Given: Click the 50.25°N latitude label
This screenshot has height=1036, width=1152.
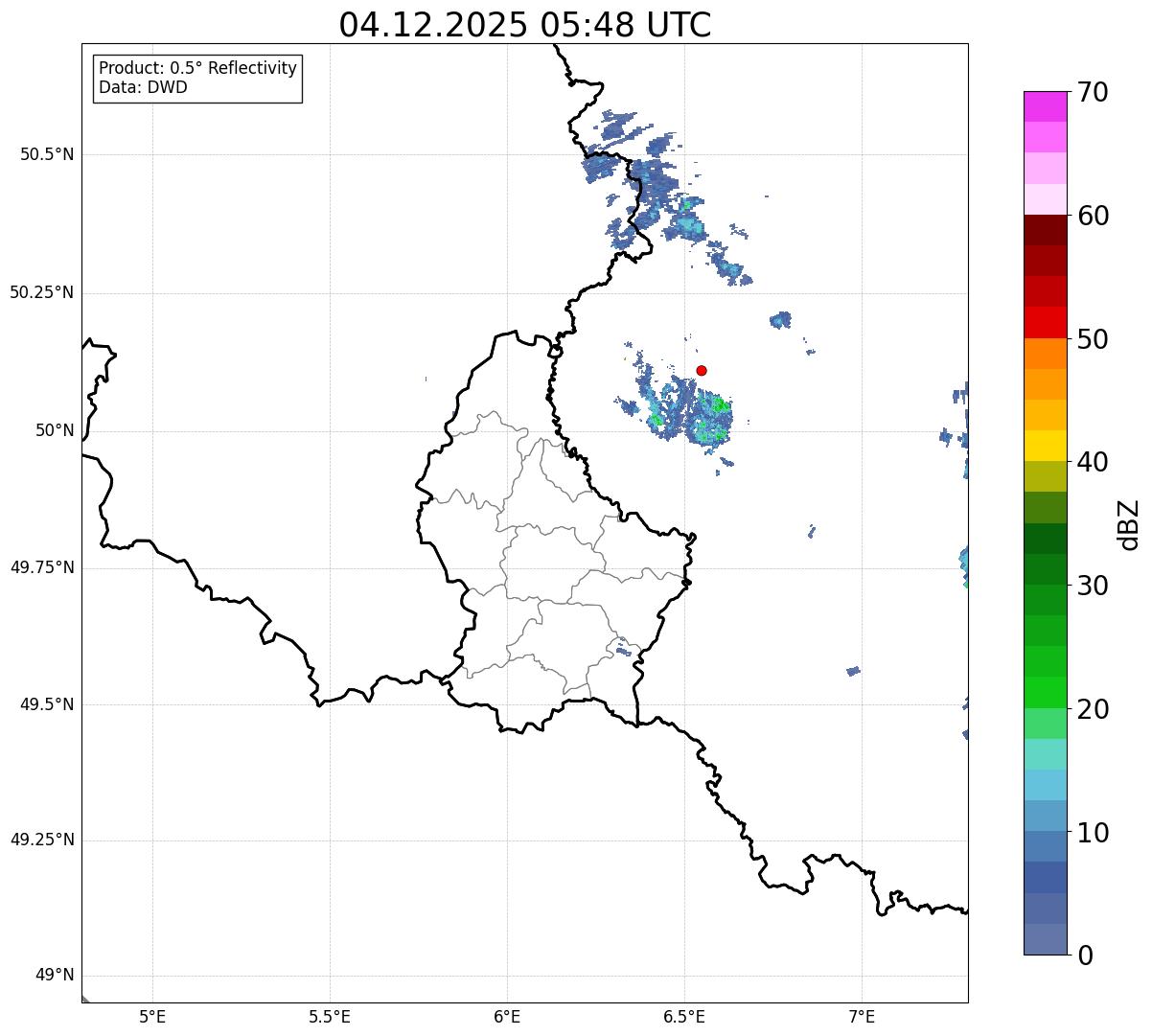Looking at the screenshot, I should (42, 292).
